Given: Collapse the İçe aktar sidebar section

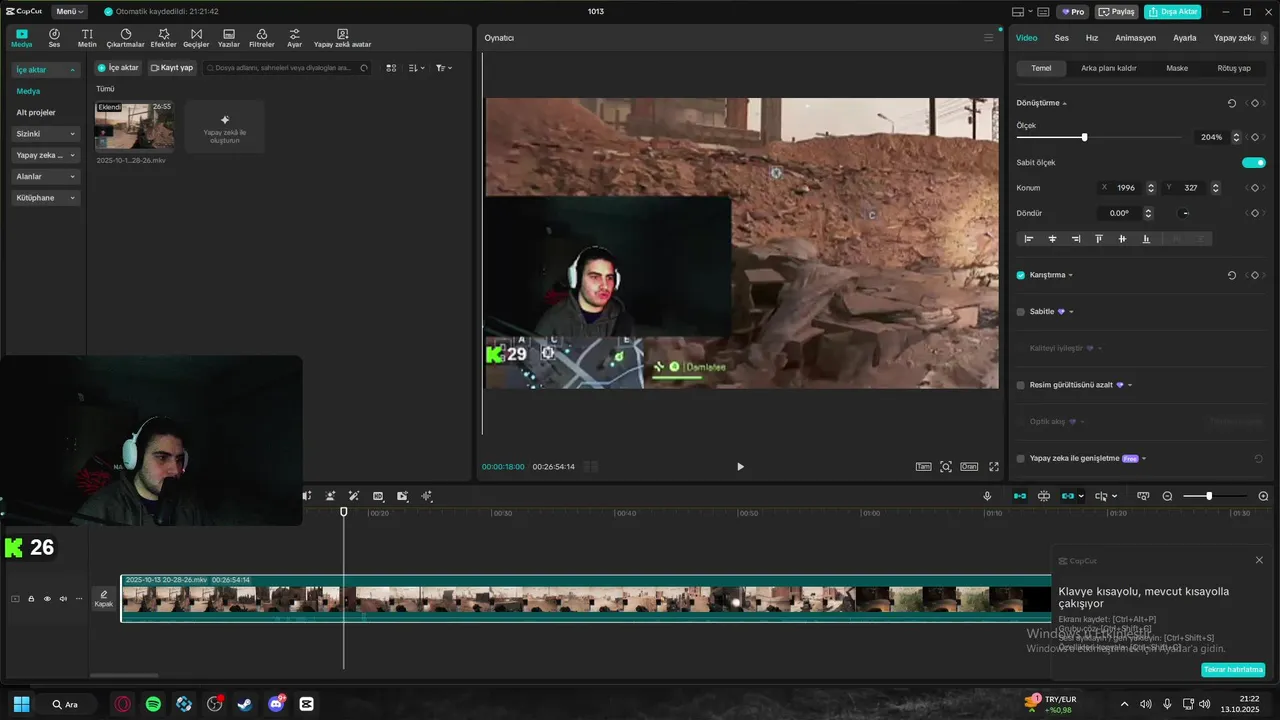Looking at the screenshot, I should pyautogui.click(x=72, y=70).
